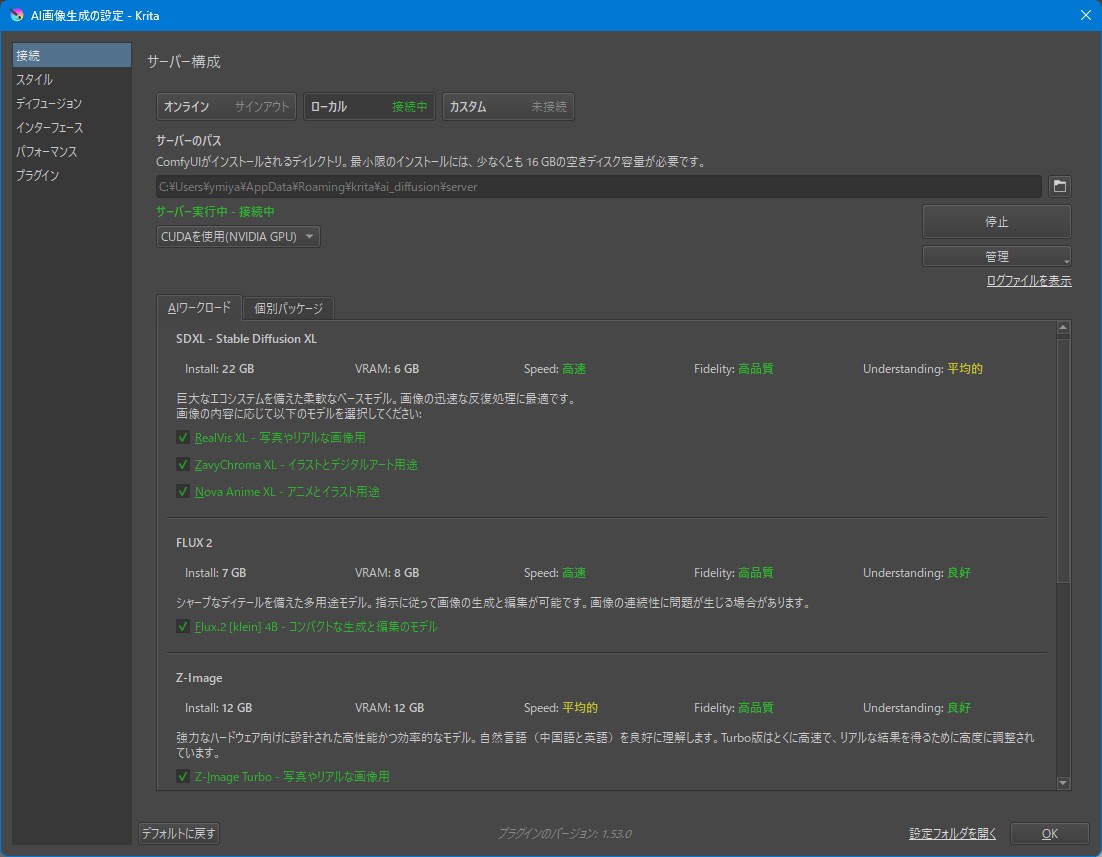The width and height of the screenshot is (1102, 857).
Task: Select the プラグイン settings page
Action: [71, 175]
